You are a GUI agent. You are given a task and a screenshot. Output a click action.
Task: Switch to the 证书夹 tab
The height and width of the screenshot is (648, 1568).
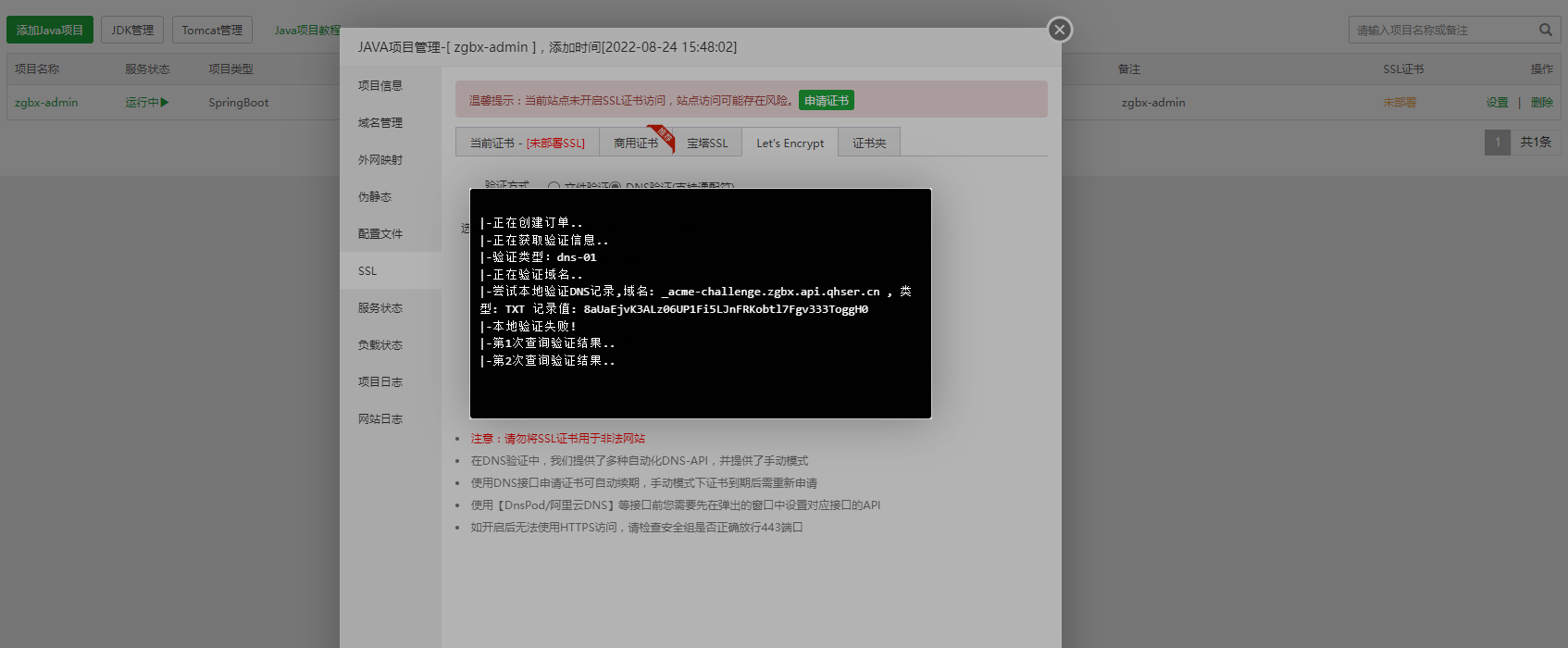869,143
